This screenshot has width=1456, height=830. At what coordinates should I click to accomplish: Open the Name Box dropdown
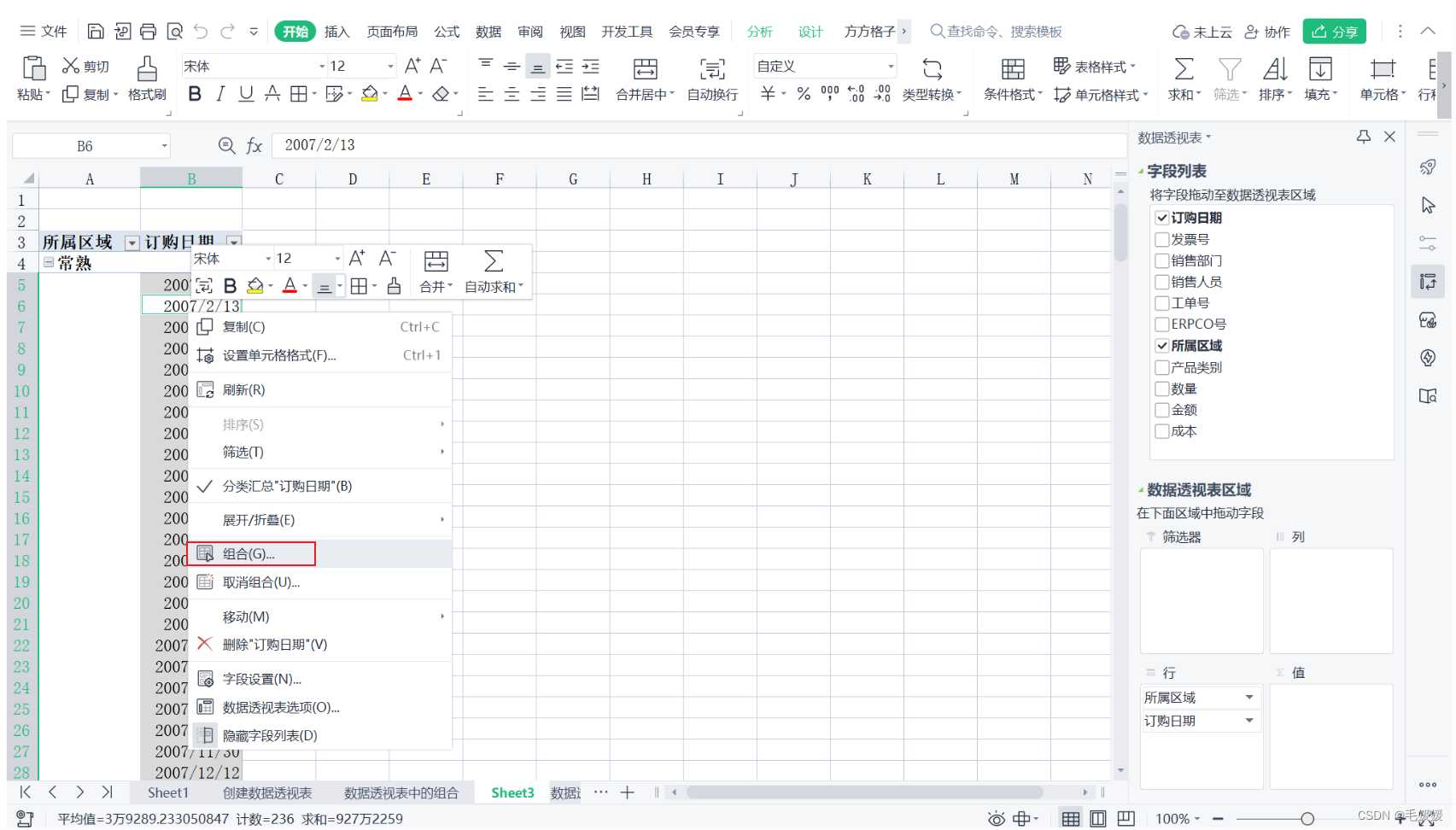coord(165,146)
